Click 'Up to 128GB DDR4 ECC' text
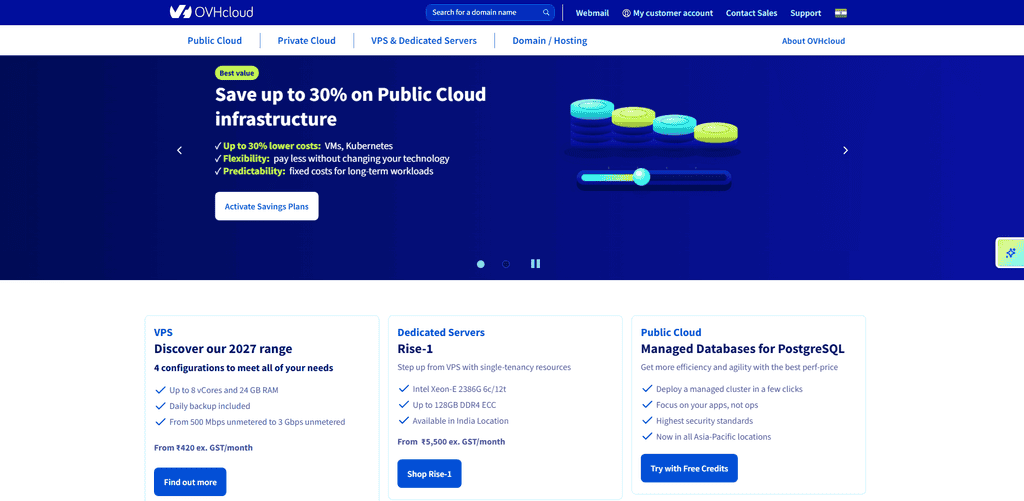The image size is (1024, 501). click(x=455, y=405)
